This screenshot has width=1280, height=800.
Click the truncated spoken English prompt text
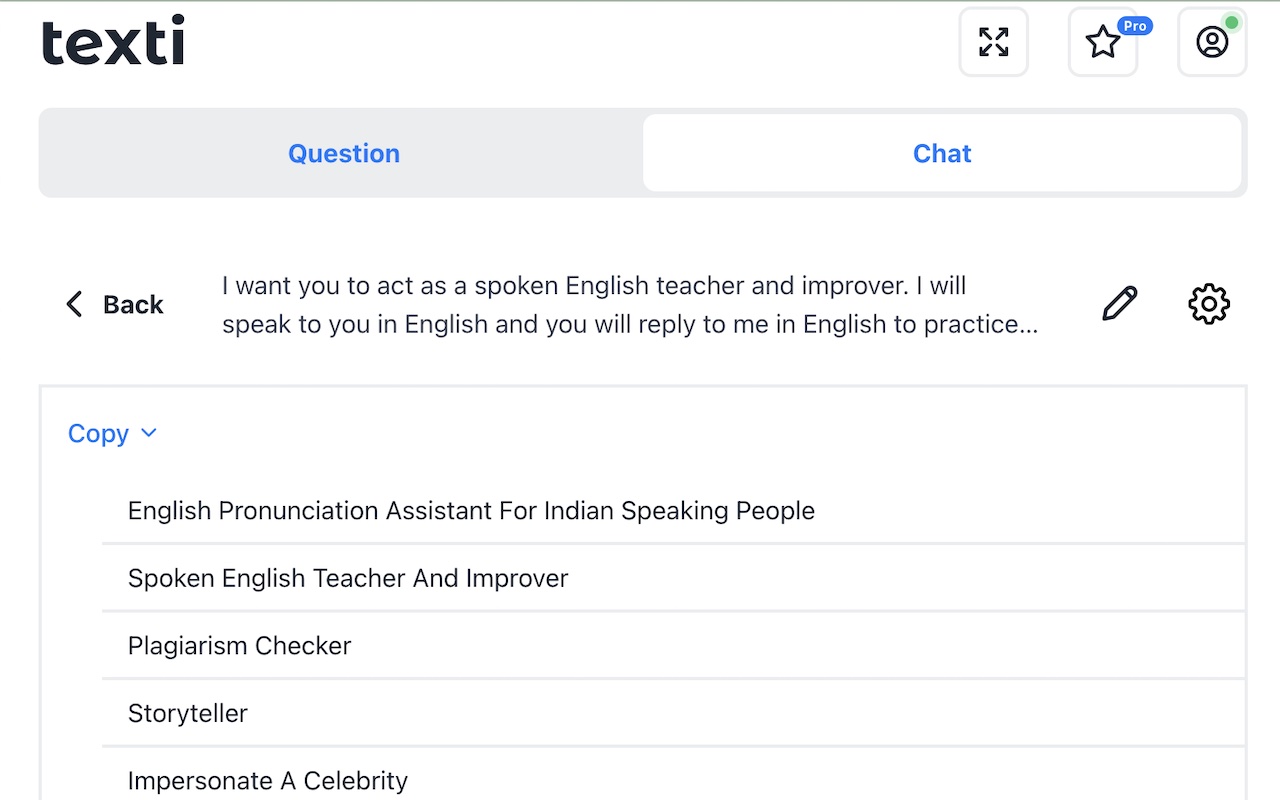point(630,305)
